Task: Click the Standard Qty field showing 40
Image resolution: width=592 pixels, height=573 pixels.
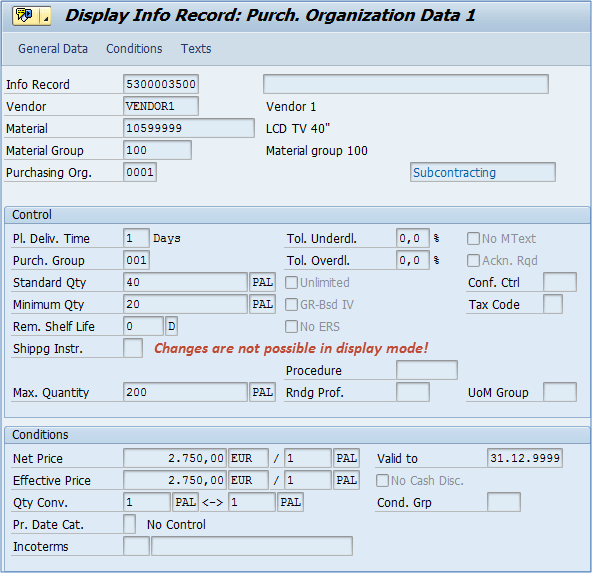Action: [185, 282]
